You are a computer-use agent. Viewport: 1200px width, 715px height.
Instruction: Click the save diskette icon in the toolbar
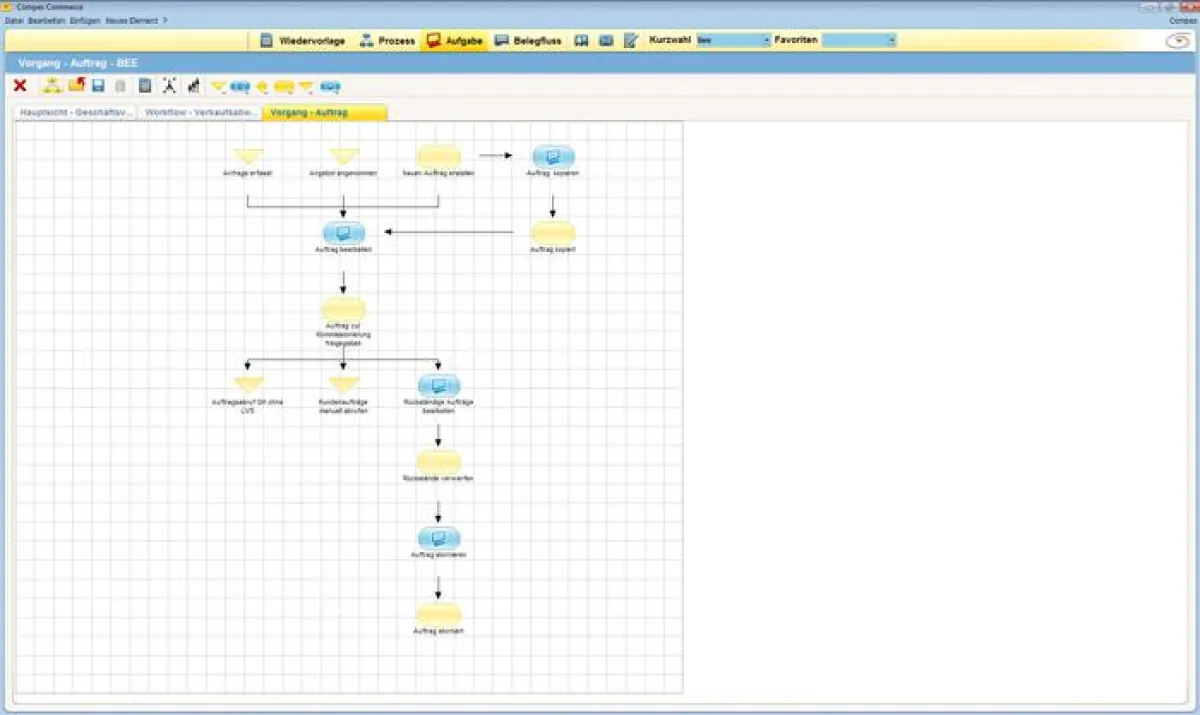96,85
